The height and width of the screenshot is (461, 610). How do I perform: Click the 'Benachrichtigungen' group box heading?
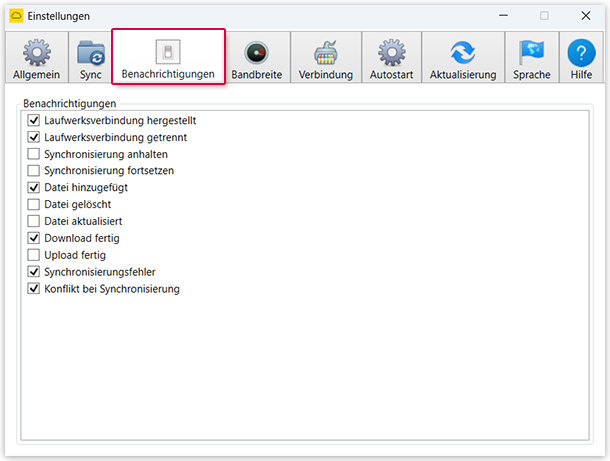click(x=70, y=103)
